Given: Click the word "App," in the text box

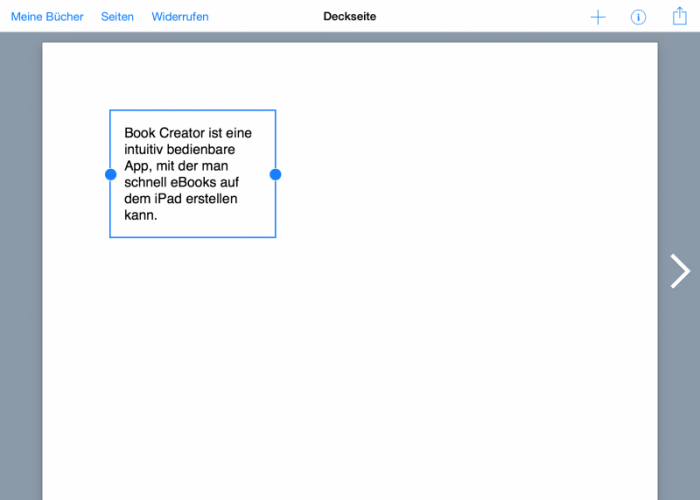Looking at the screenshot, I should click(x=142, y=166).
